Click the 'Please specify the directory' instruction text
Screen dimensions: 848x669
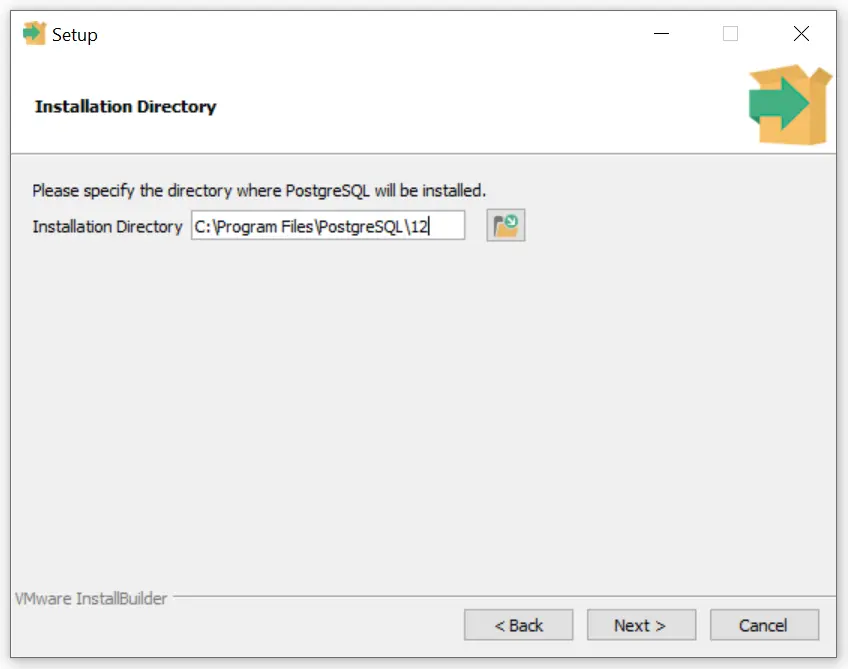259,191
